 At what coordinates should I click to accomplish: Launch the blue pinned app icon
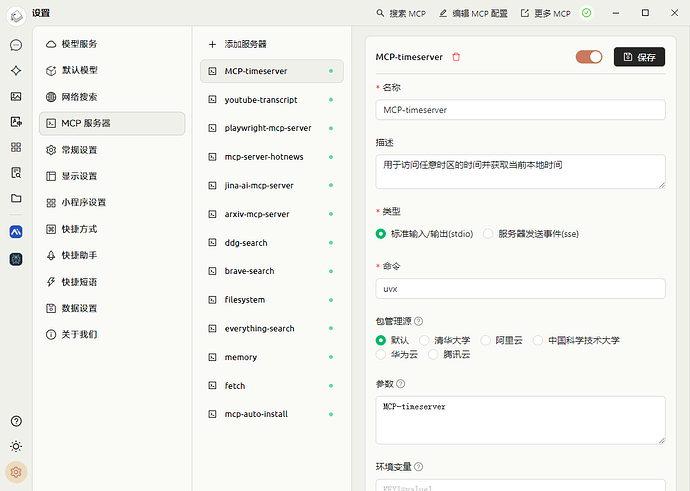[16, 232]
